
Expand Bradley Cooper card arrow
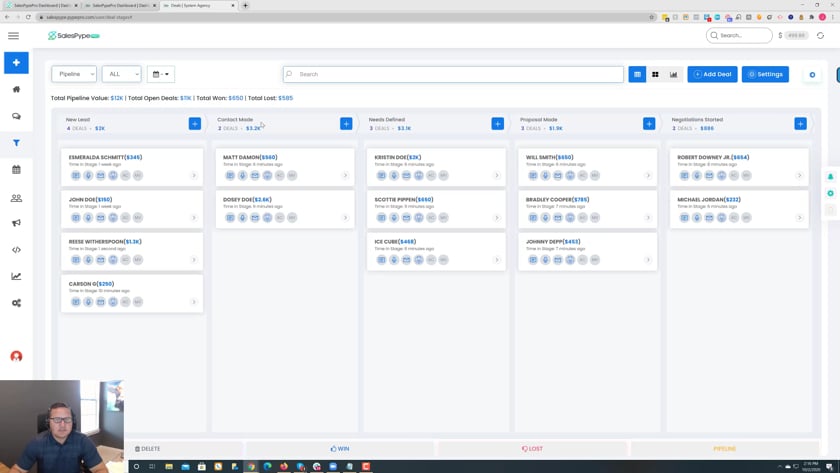click(648, 217)
